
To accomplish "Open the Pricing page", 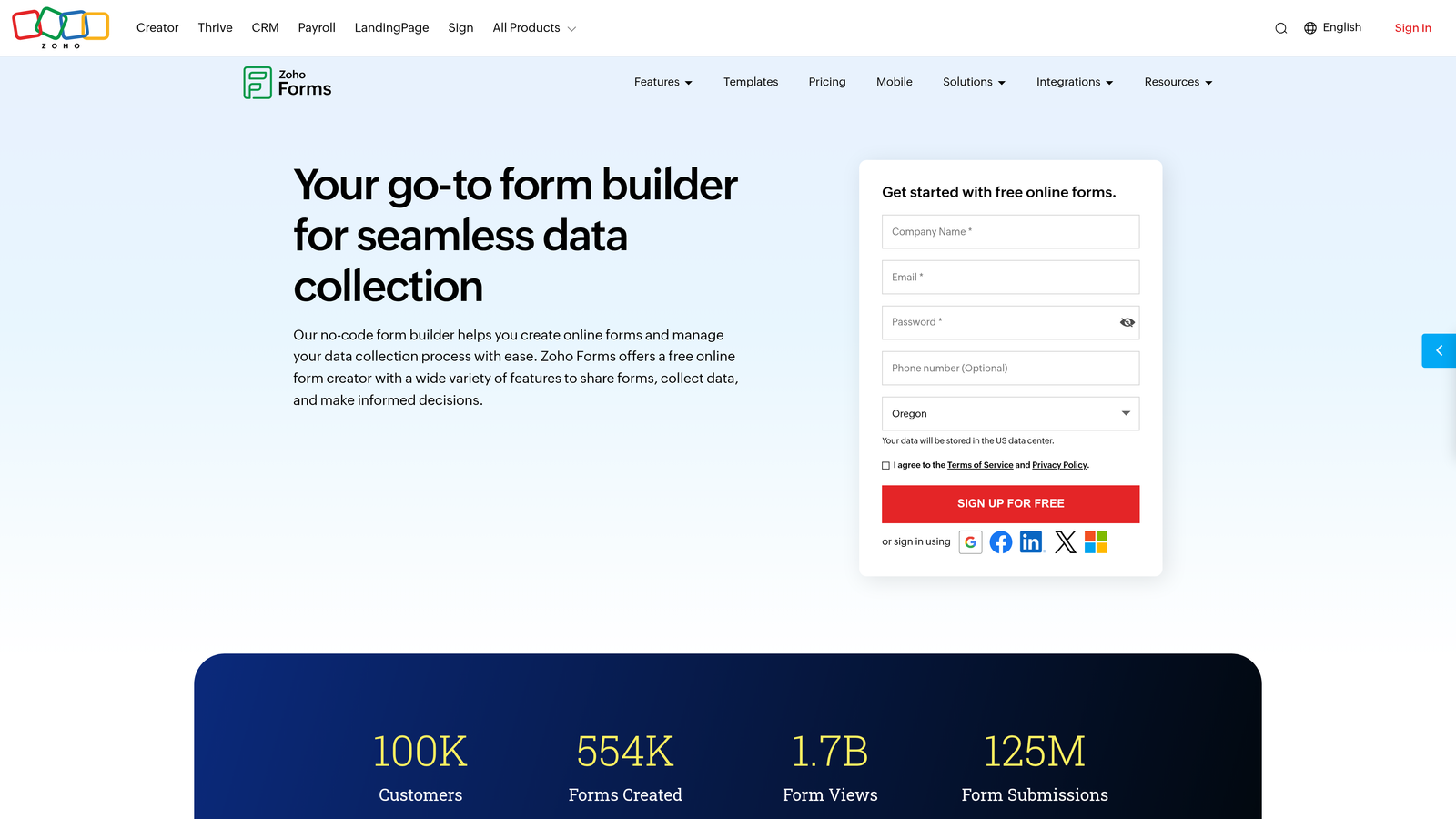I will tap(826, 82).
